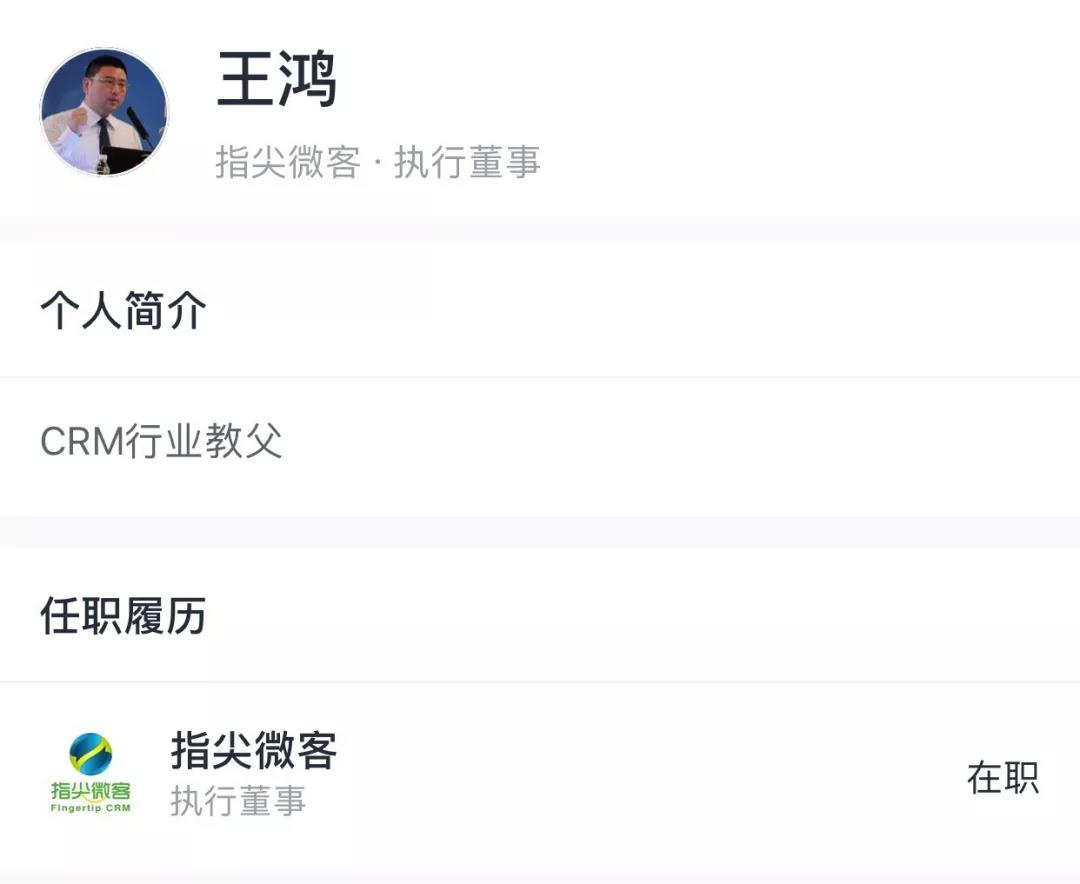Click 执行董事 title beneath the company name

click(x=238, y=801)
